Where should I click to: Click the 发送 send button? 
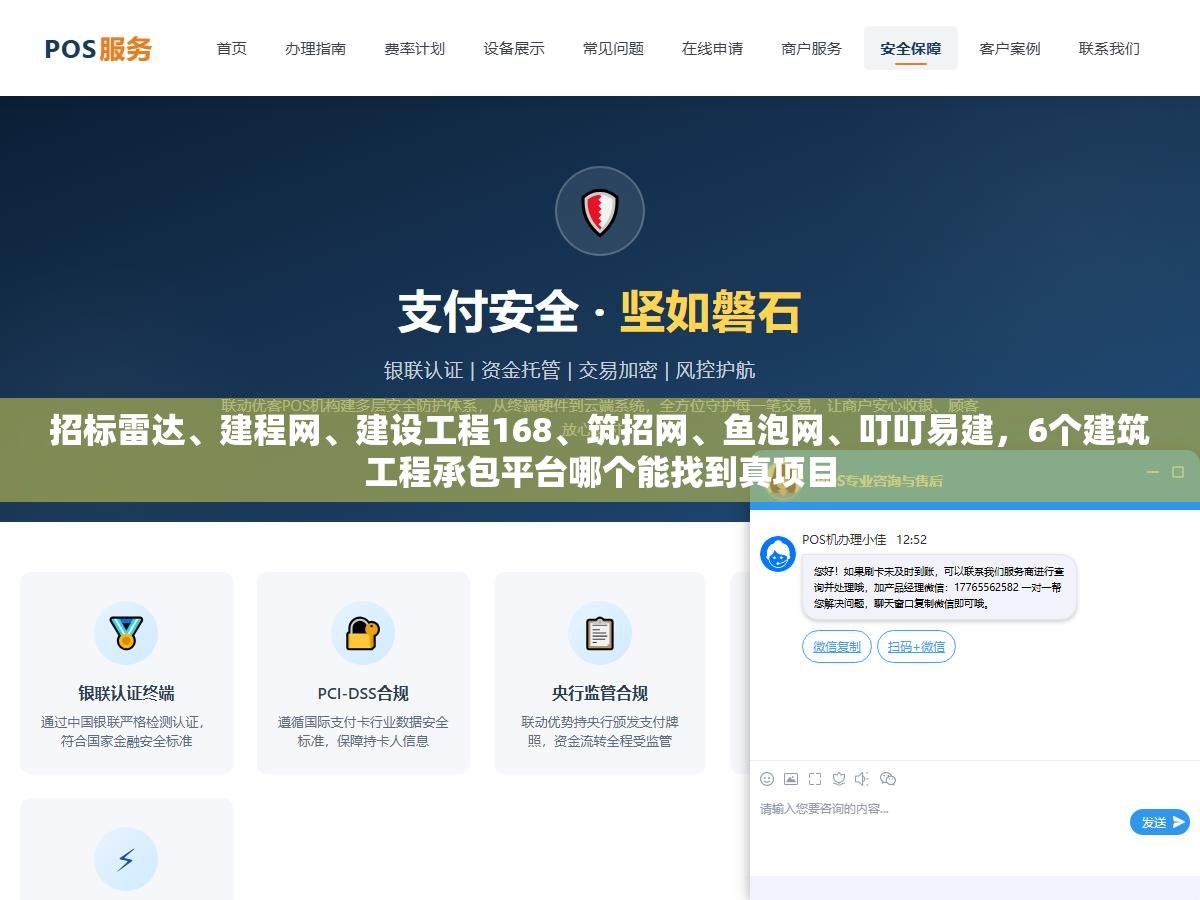click(x=1160, y=822)
